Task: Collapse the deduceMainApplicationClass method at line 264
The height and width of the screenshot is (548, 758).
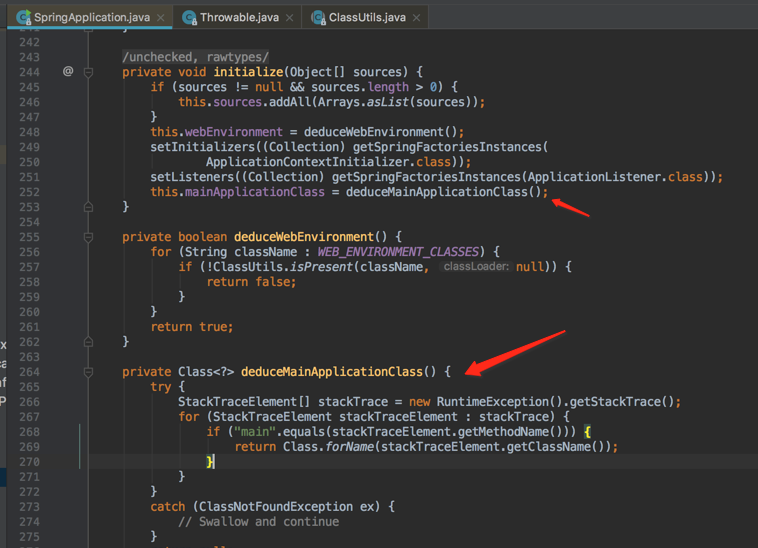Action: tap(88, 372)
